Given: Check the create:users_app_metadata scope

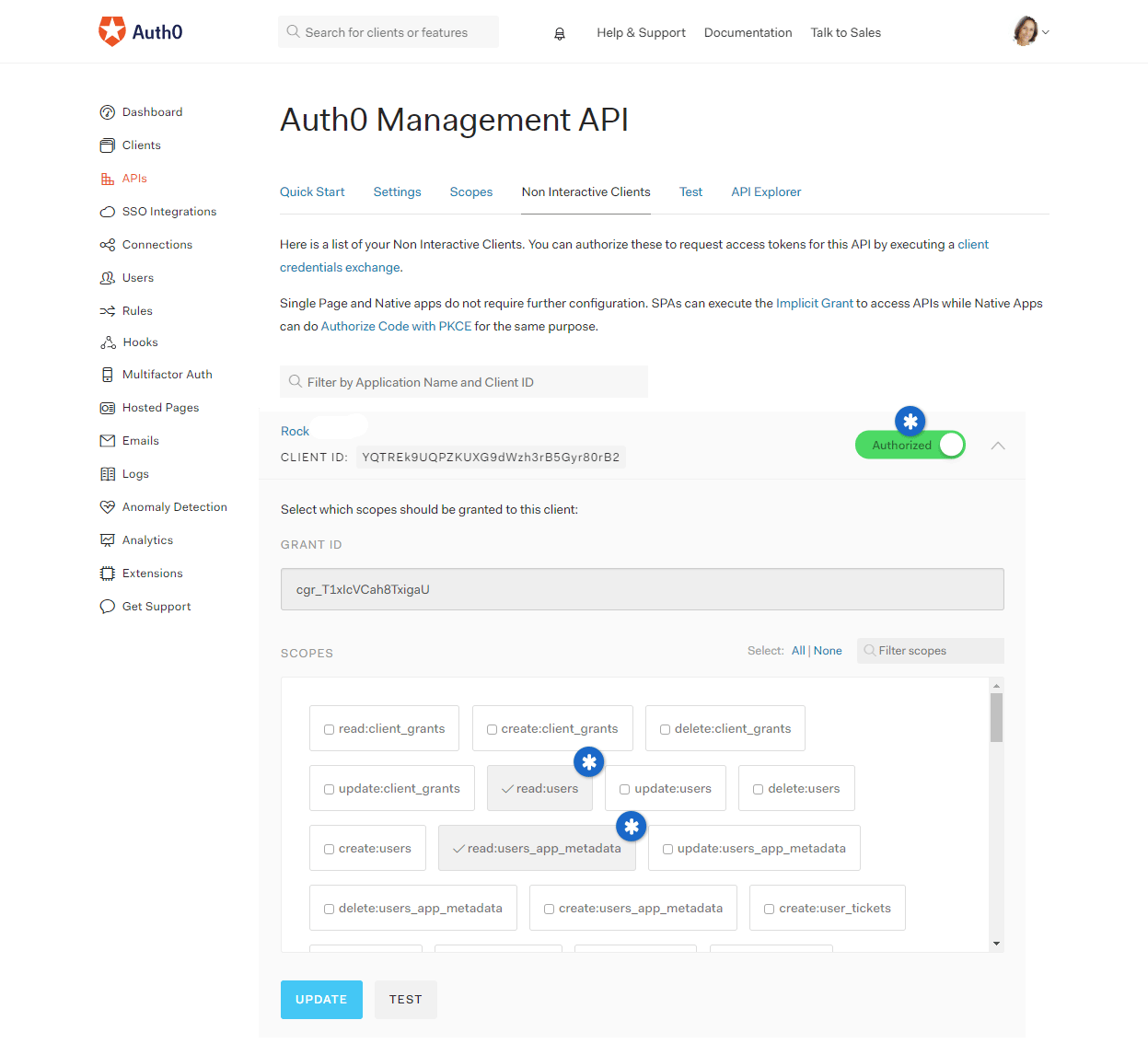Looking at the screenshot, I should (549, 909).
